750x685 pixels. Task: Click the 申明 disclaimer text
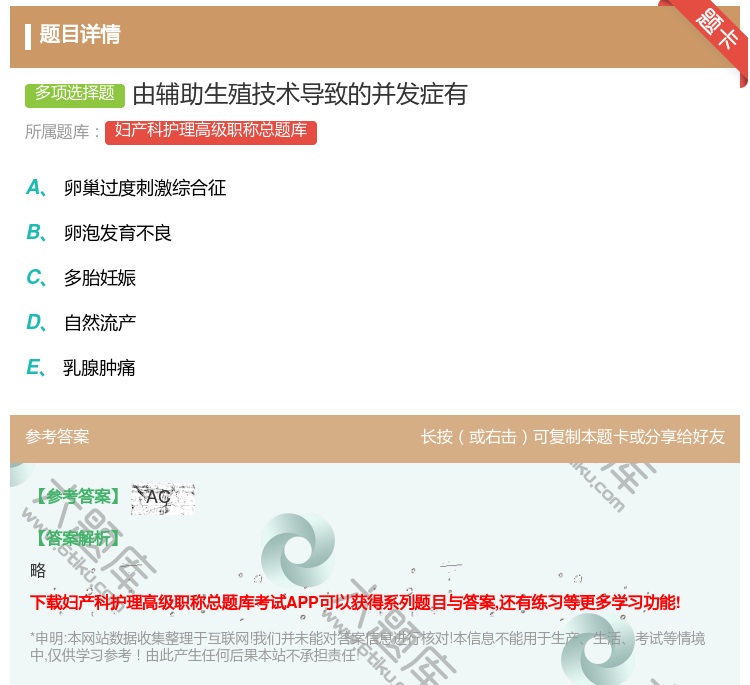point(367,647)
